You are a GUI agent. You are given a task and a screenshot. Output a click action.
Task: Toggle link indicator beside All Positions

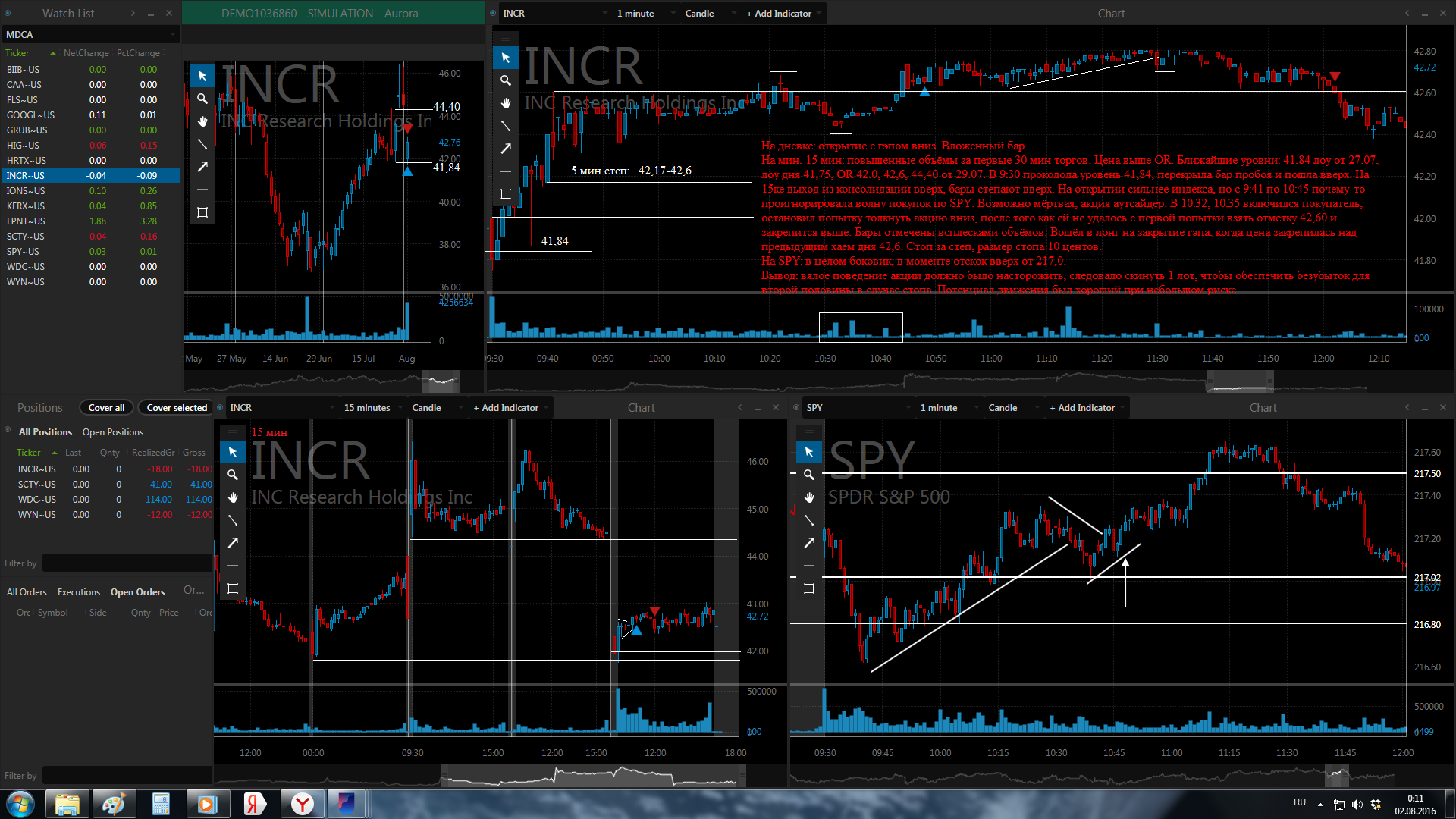coord(8,430)
